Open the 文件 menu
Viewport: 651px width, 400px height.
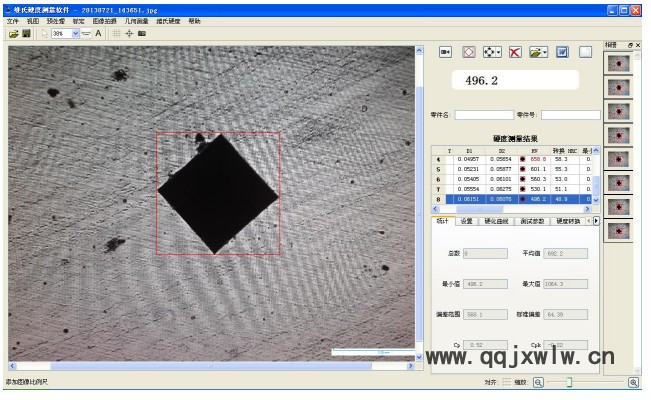13,21
